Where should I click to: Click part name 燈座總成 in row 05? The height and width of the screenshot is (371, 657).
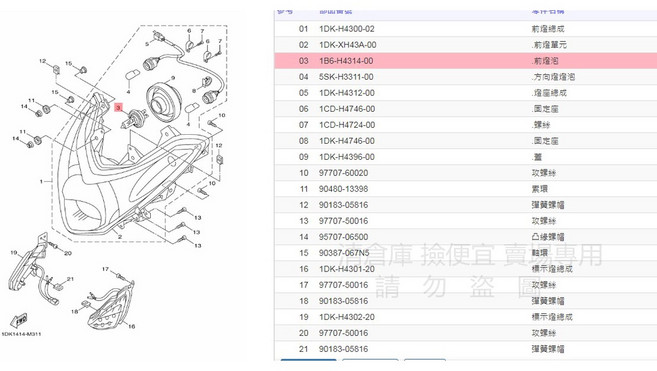[550, 93]
